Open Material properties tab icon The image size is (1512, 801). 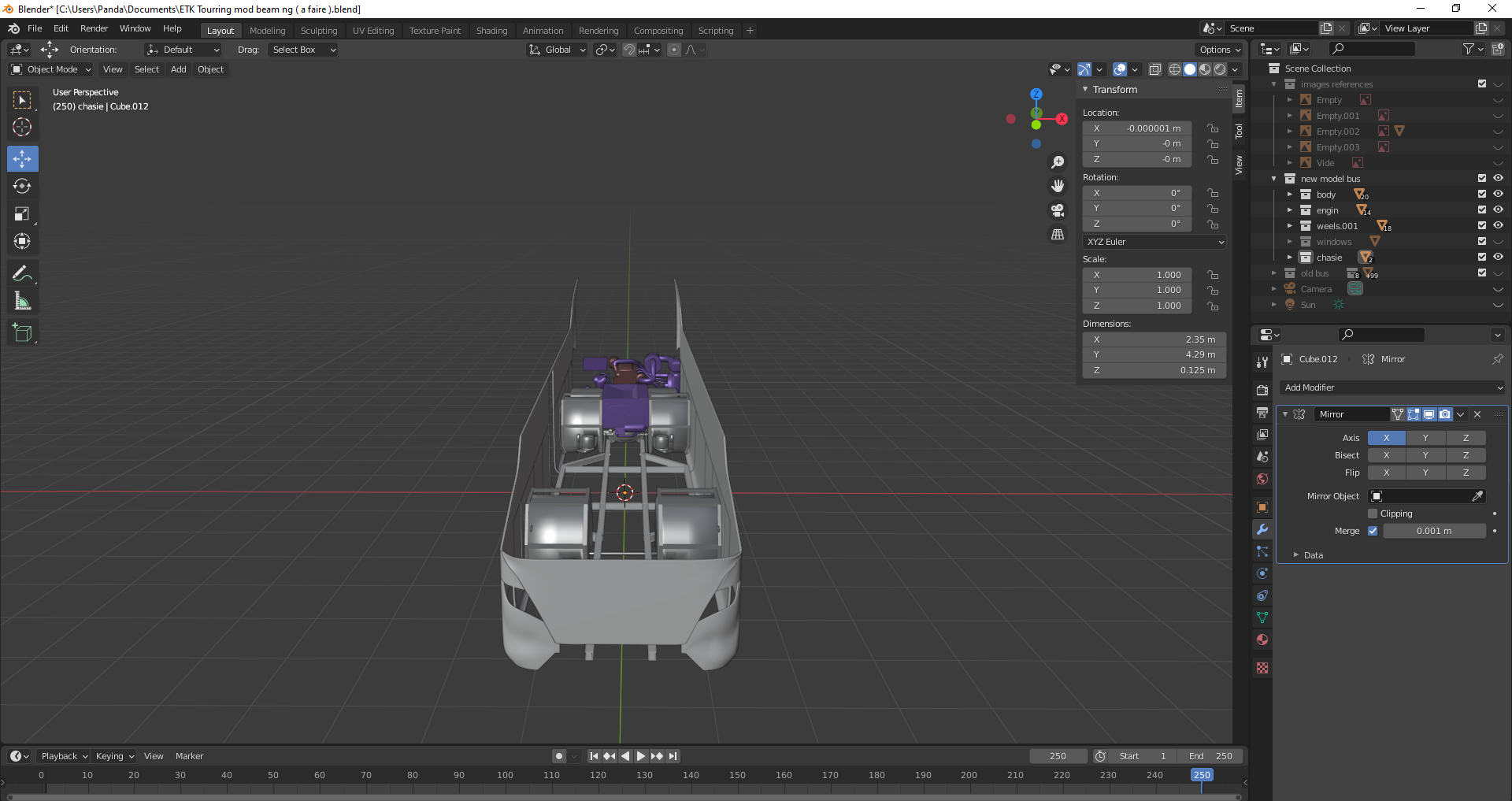(1262, 640)
